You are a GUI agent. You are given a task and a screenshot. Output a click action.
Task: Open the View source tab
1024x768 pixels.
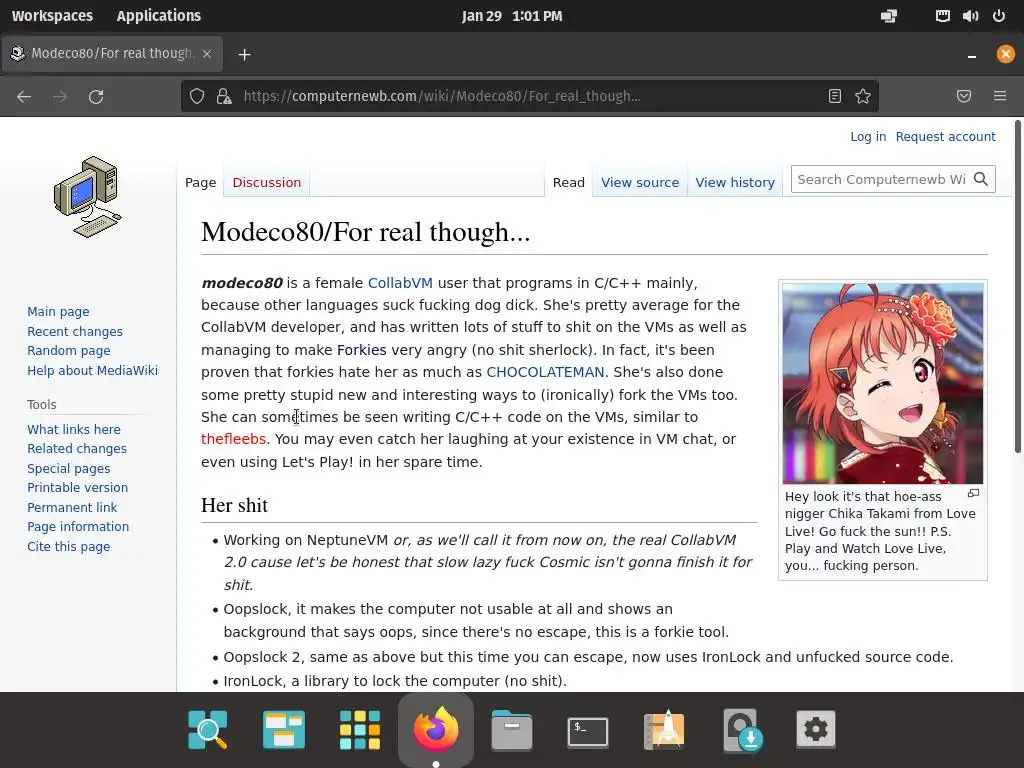pos(640,182)
